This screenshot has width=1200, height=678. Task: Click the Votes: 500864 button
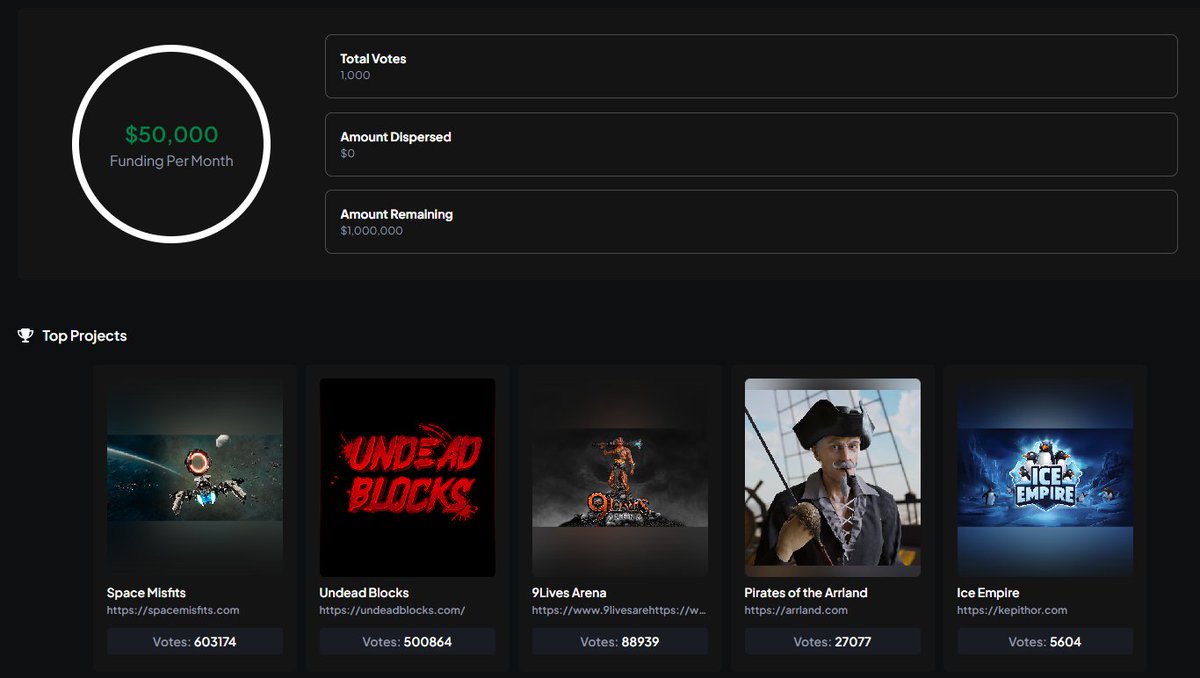point(407,642)
